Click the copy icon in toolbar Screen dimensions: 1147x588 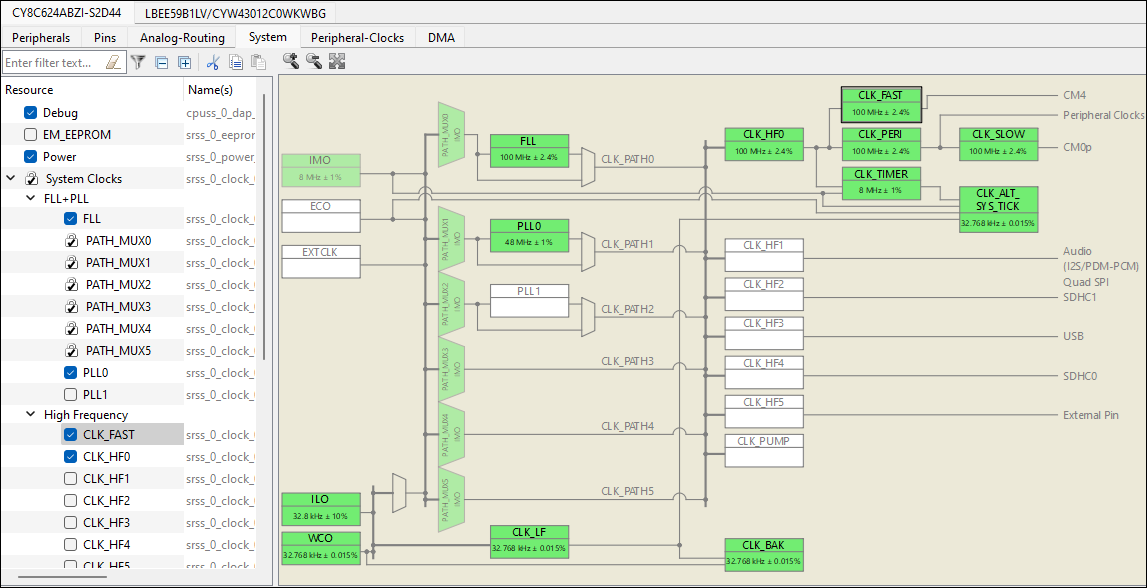coord(236,62)
